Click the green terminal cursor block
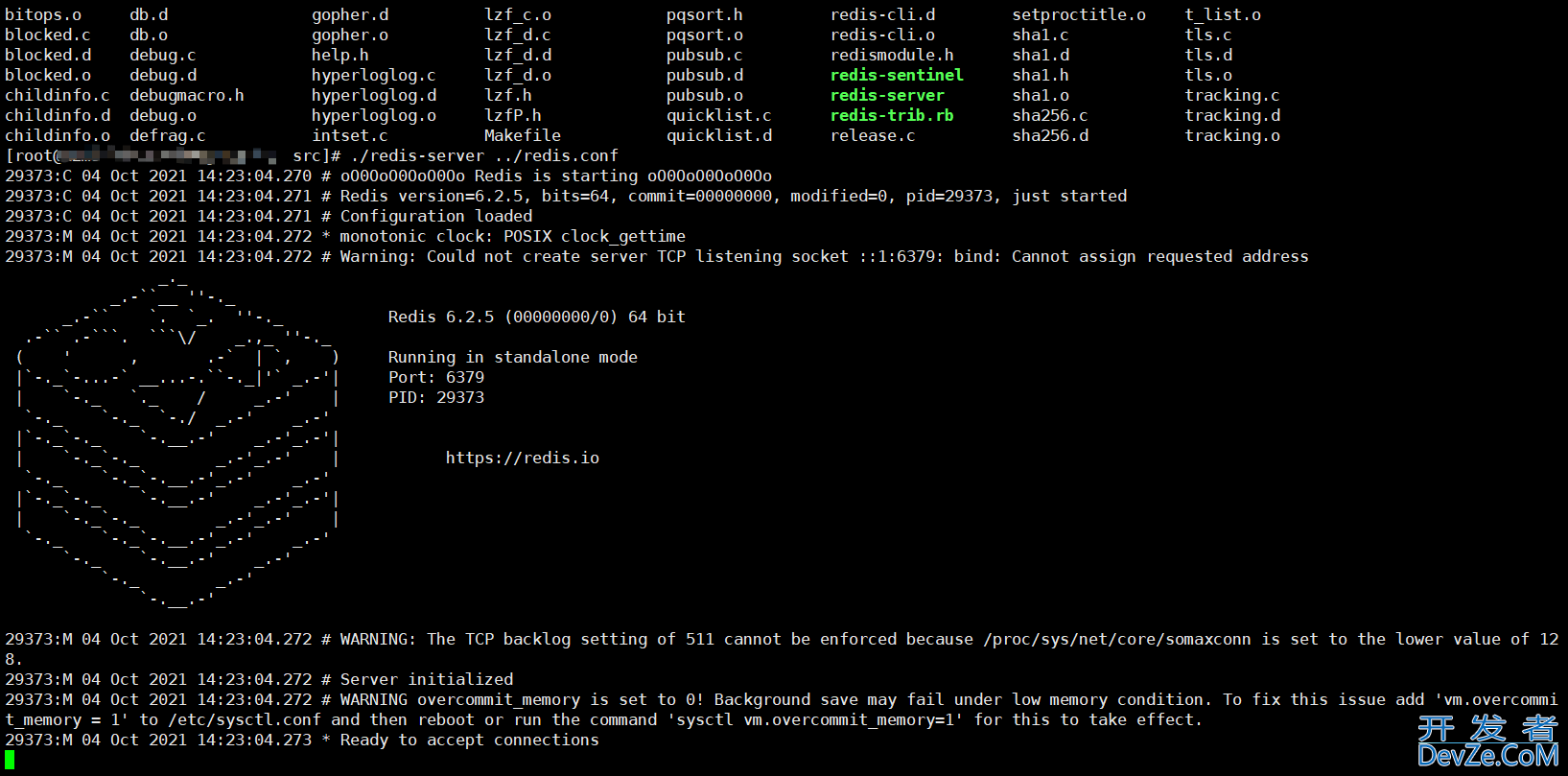 10,760
